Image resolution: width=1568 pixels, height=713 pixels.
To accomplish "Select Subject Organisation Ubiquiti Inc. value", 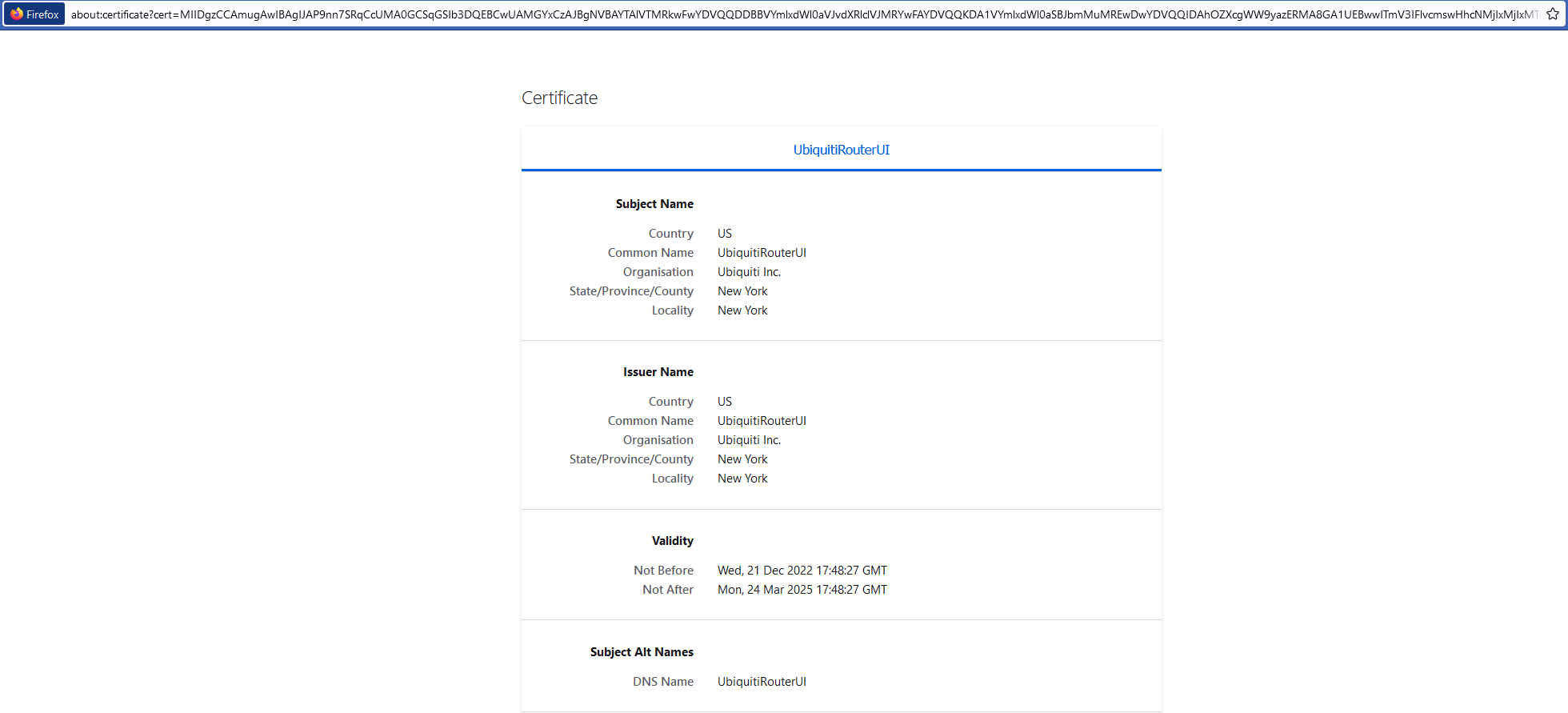I will [x=749, y=272].
